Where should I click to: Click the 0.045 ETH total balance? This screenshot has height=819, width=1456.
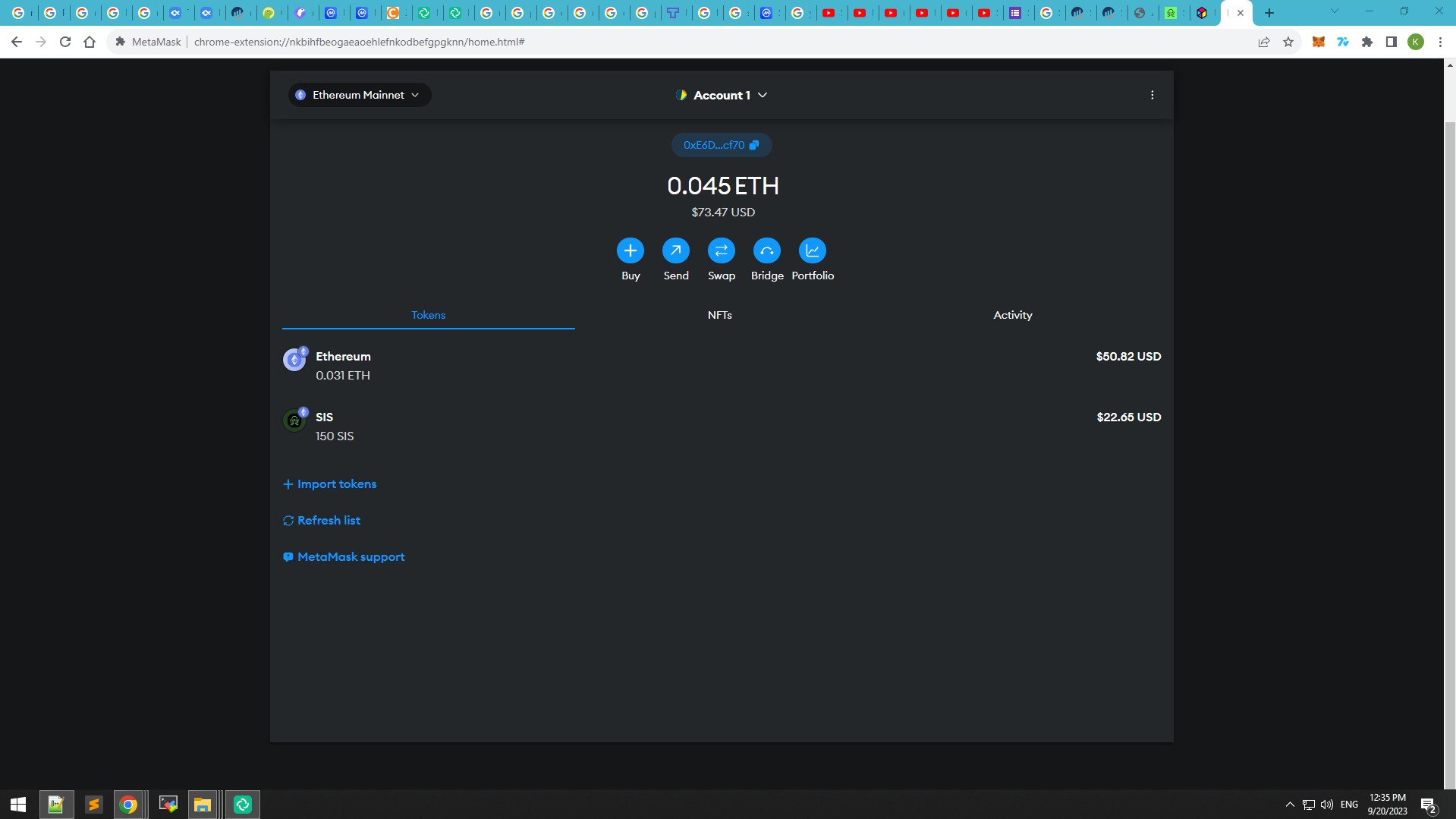[x=722, y=186]
